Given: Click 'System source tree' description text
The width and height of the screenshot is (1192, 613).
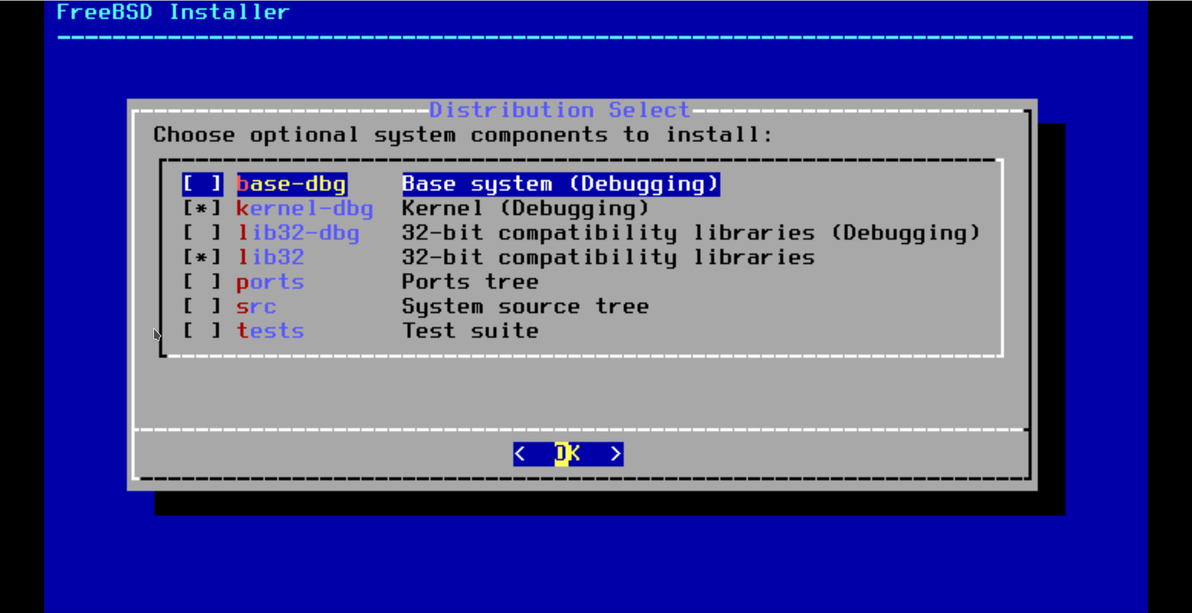Looking at the screenshot, I should point(526,306).
